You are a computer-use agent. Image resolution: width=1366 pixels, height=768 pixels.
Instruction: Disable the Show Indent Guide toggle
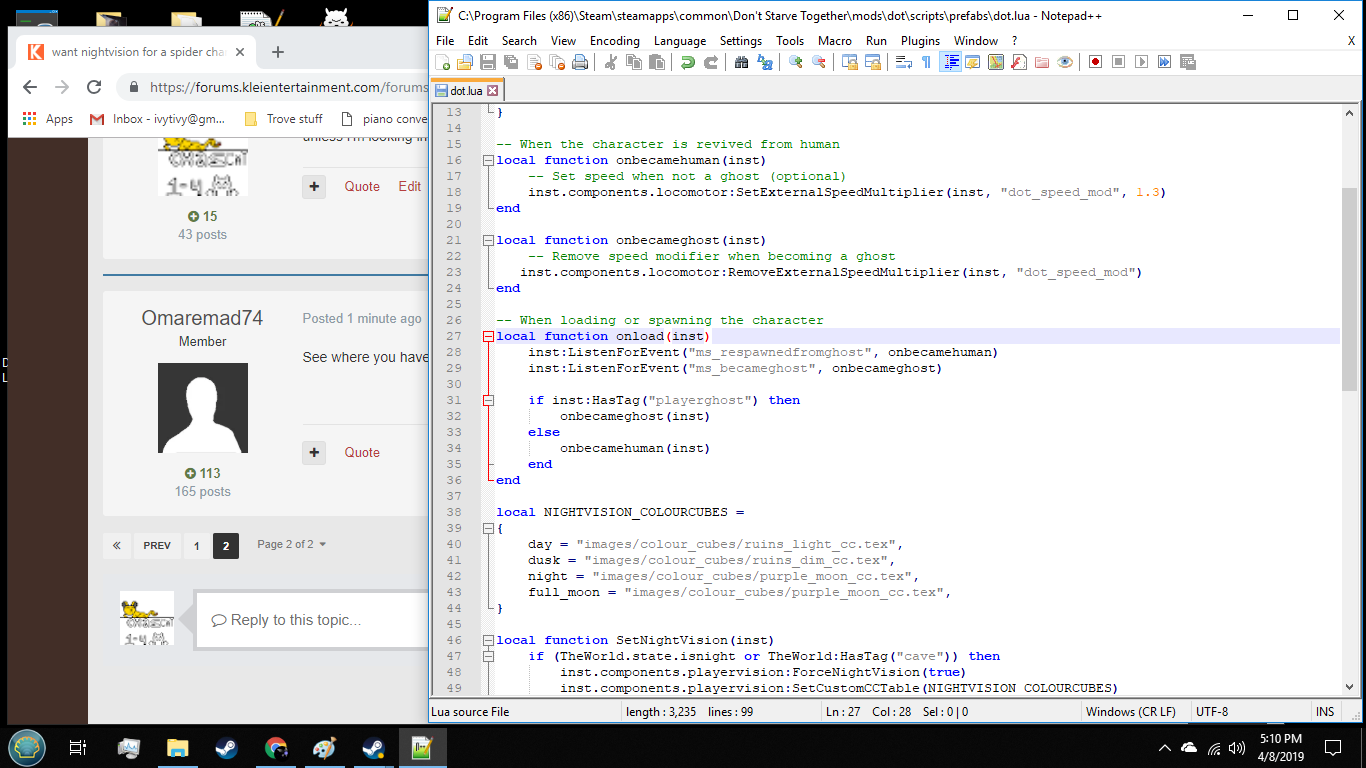[x=950, y=62]
